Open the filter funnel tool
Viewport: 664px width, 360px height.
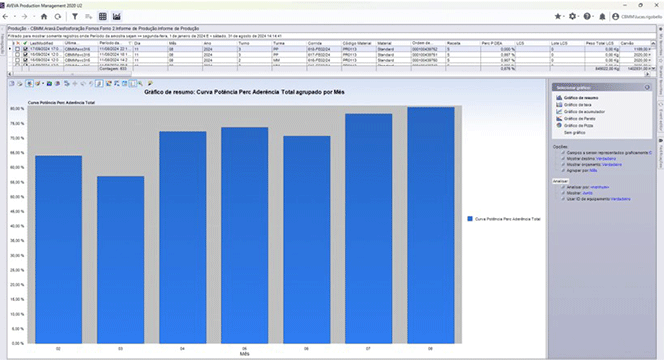point(75,17)
